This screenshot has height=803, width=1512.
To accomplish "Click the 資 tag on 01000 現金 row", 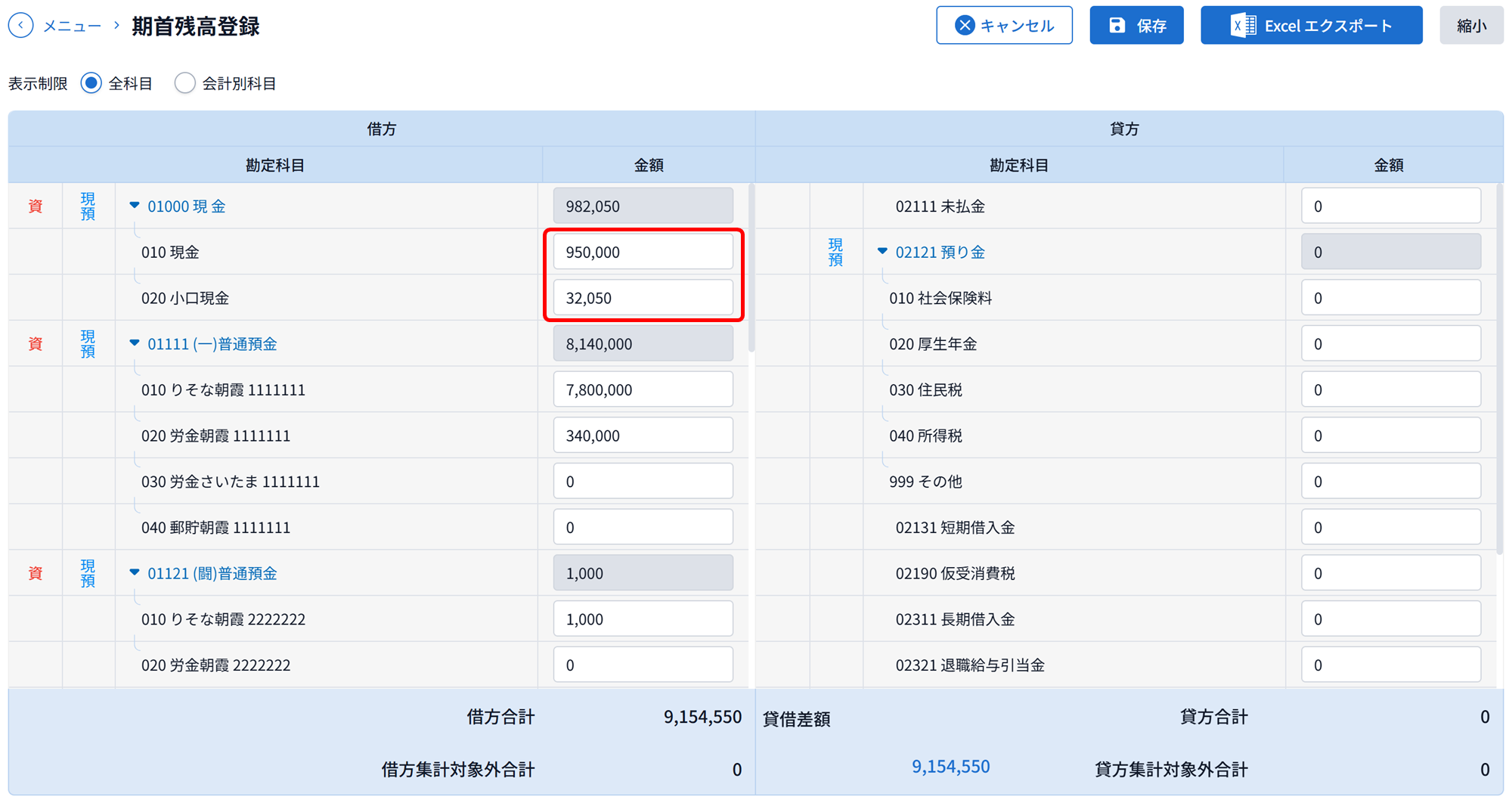I will pyautogui.click(x=35, y=206).
